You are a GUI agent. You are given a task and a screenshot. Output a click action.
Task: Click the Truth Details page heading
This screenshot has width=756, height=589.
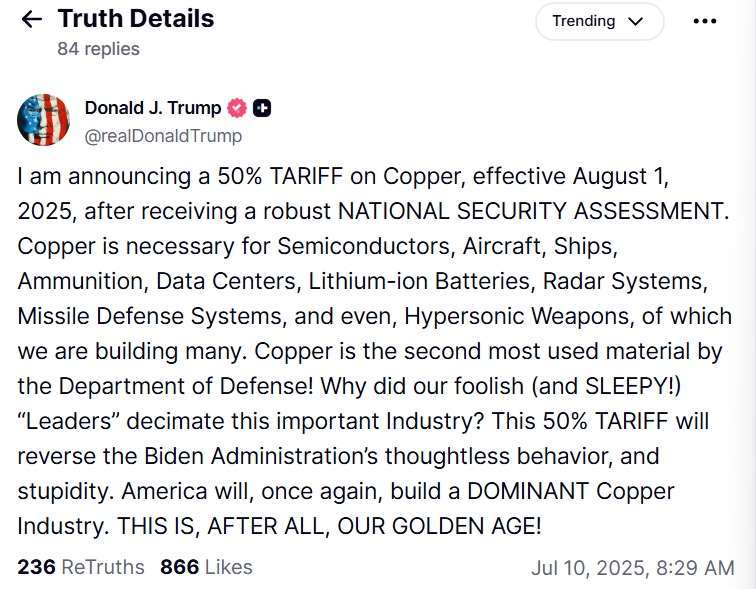(136, 19)
